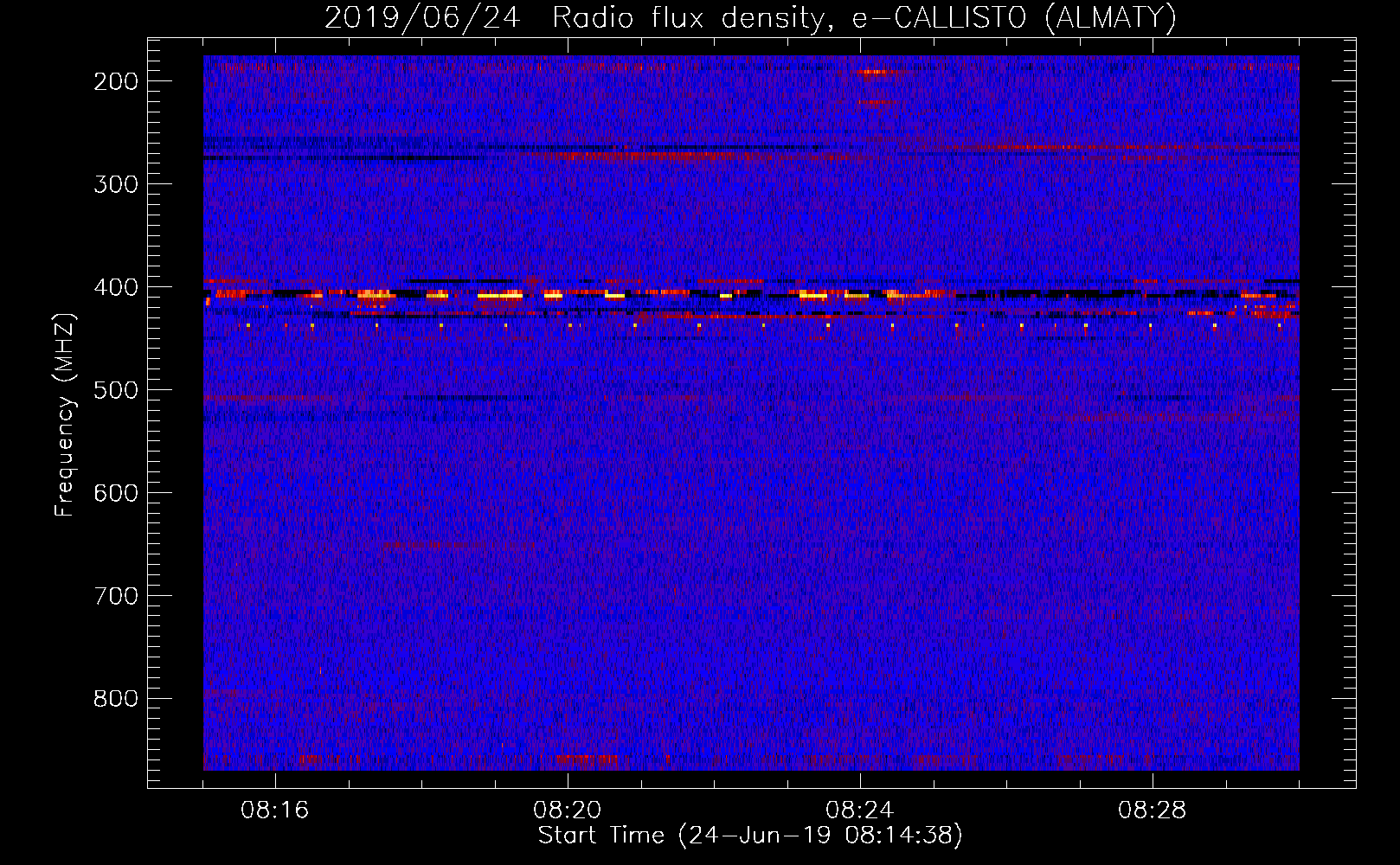1400x865 pixels.
Task: Click the 200 frequency tick label
Action: tap(116, 81)
